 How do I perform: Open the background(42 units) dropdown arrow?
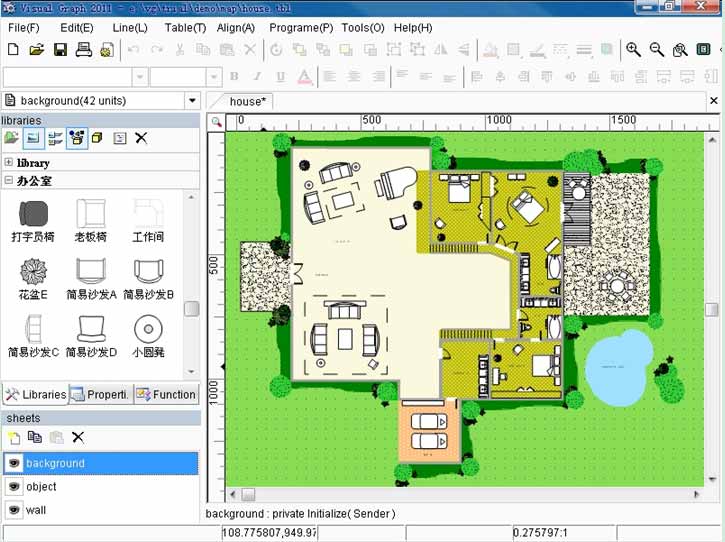[x=192, y=100]
